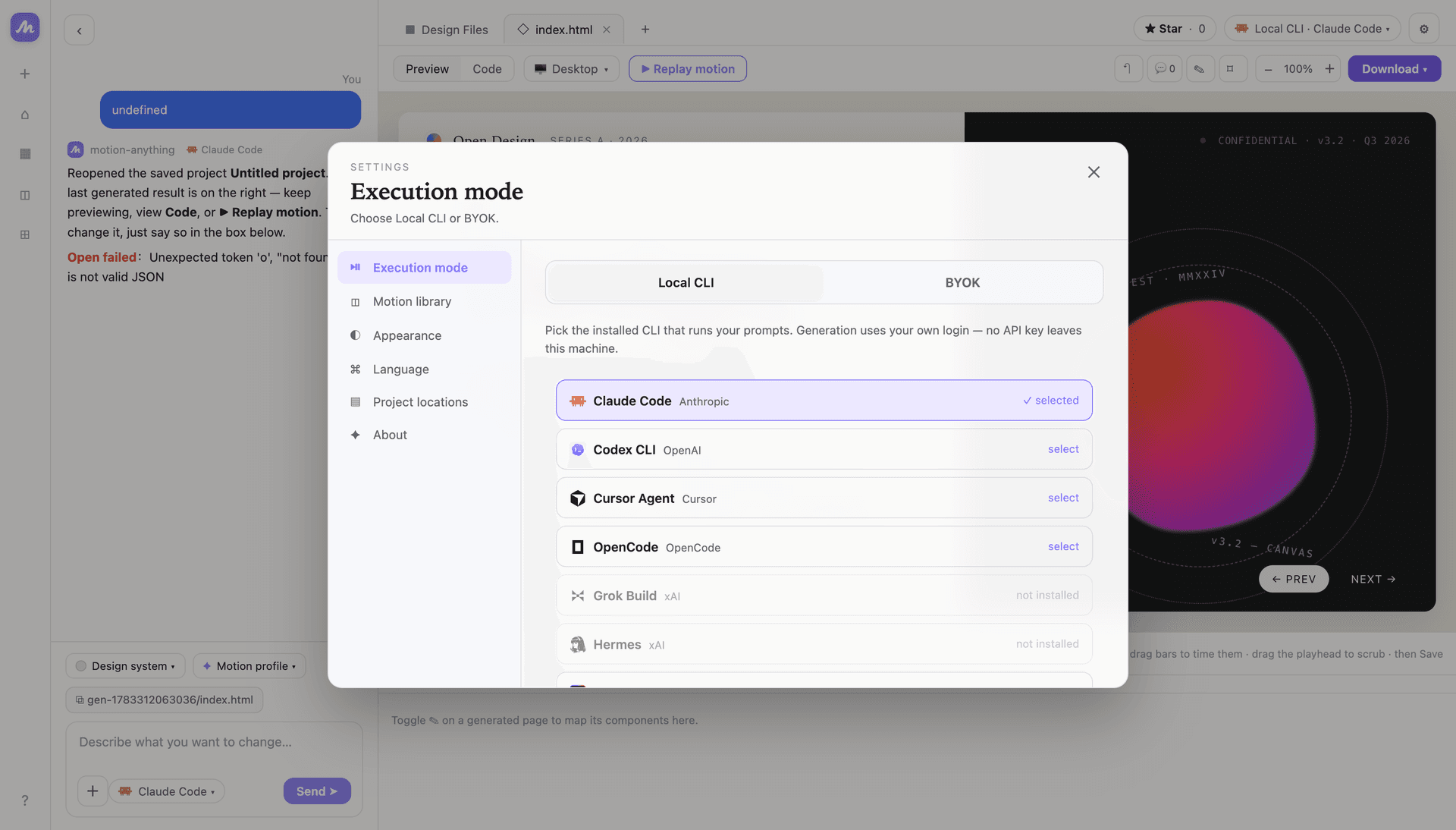Viewport: 1456px width, 830px height.
Task: Expand the Download dropdown
Action: coord(1394,69)
